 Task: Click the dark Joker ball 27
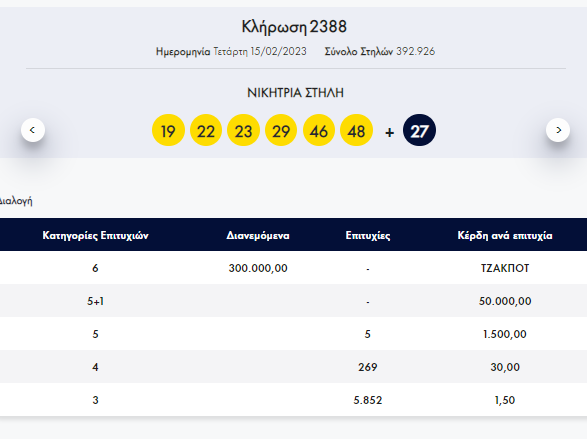[419, 130]
